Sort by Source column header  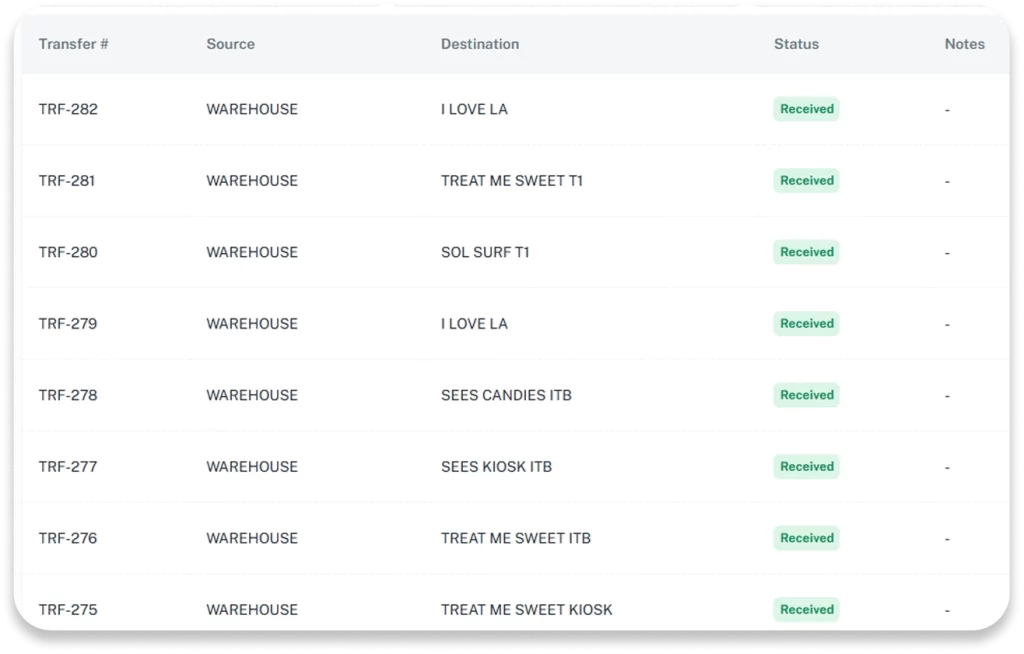pos(230,44)
